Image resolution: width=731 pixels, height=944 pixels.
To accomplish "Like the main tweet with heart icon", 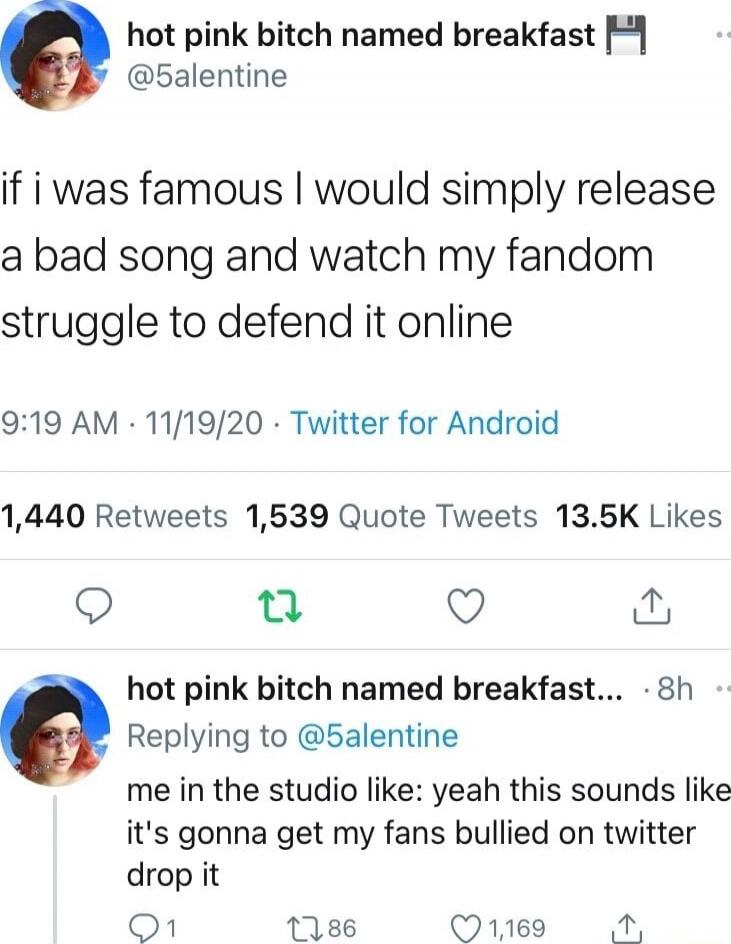I will 467,606.
